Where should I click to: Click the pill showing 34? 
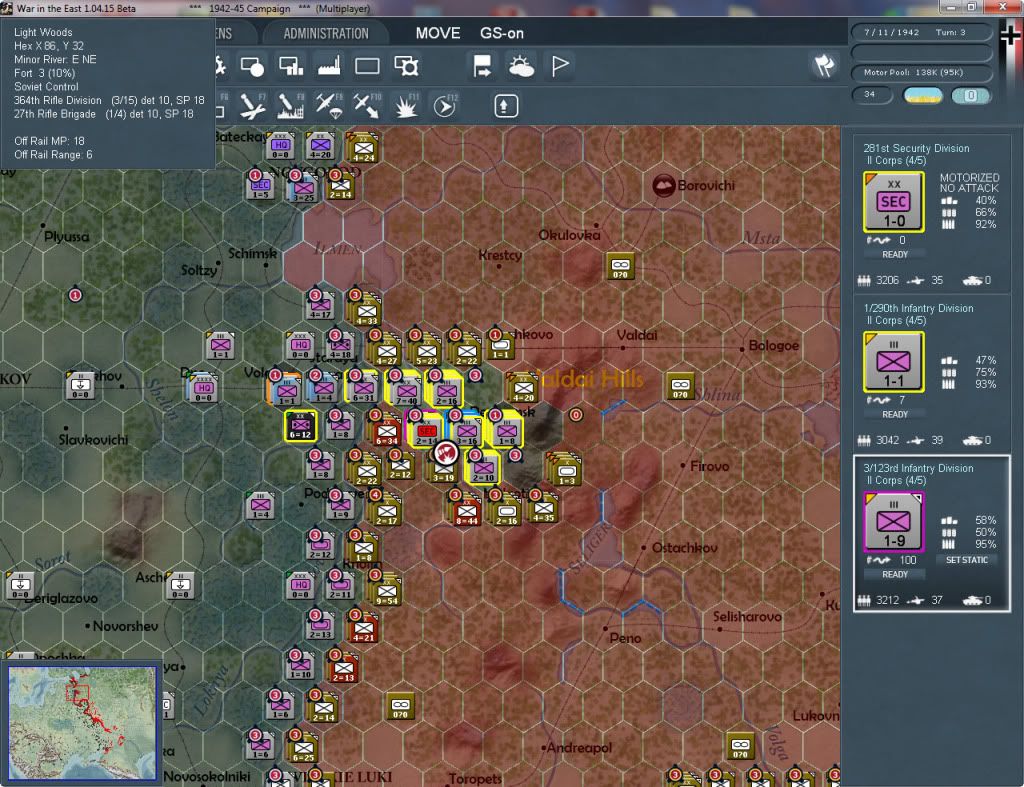[872, 95]
